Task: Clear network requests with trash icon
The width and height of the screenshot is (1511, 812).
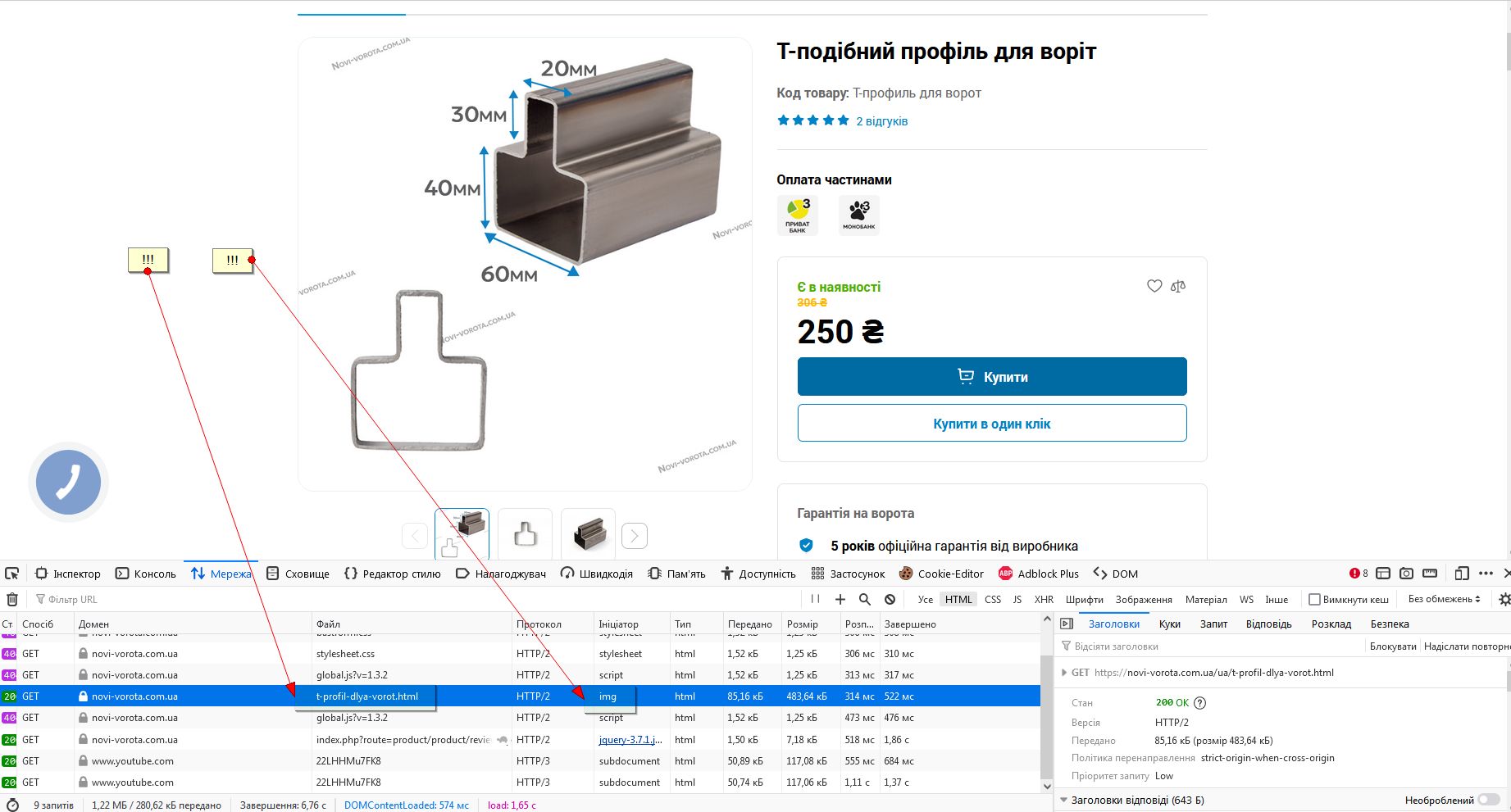Action: [12, 600]
